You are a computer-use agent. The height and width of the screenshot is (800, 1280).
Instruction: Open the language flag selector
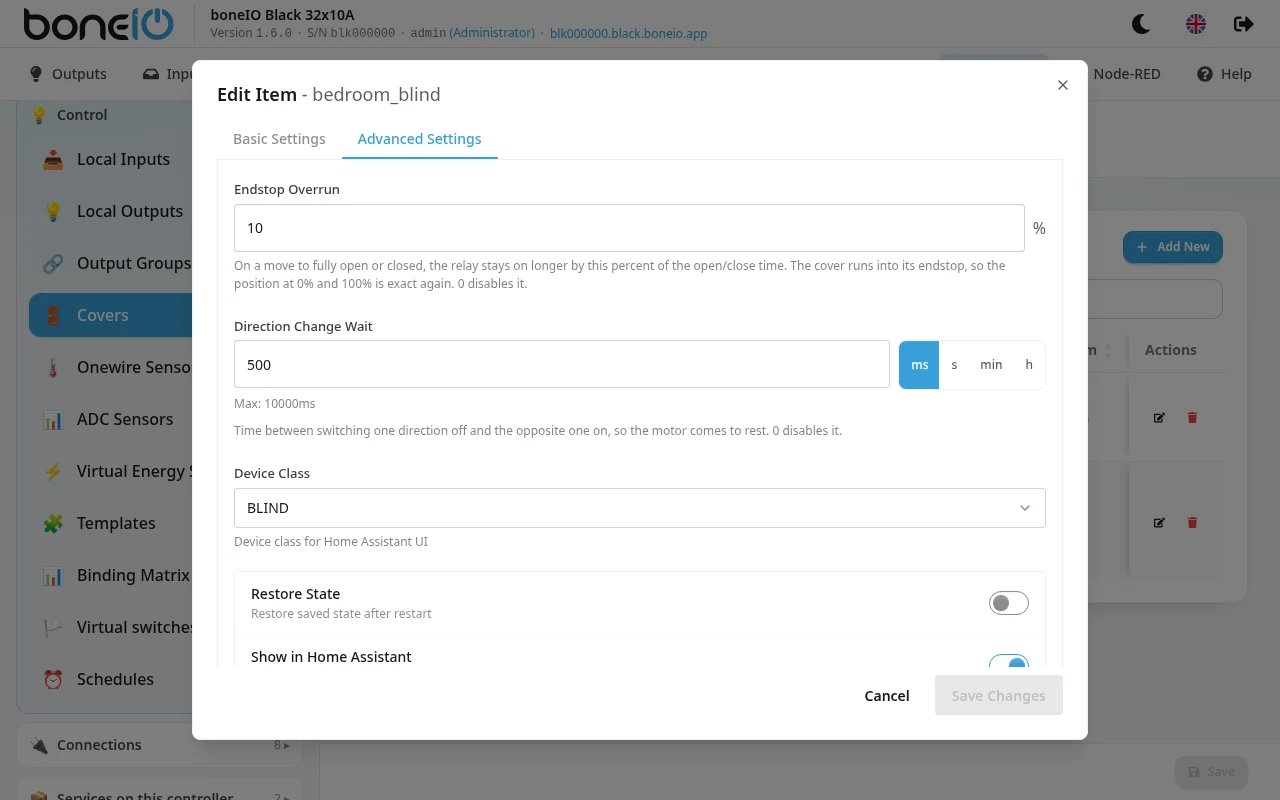pos(1195,24)
